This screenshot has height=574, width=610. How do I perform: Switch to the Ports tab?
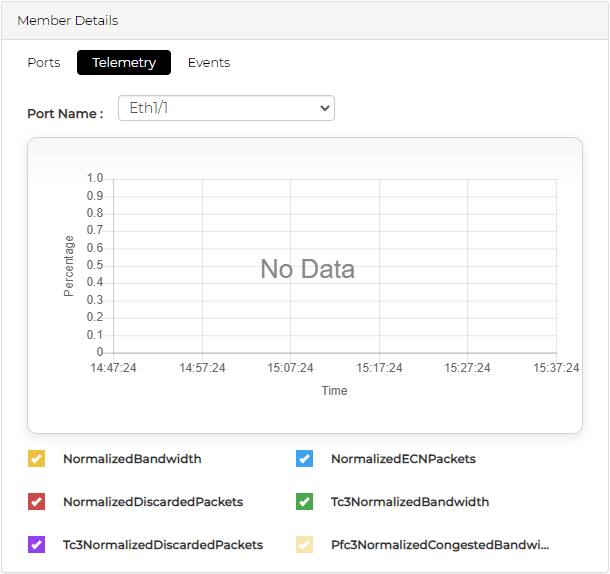point(44,63)
